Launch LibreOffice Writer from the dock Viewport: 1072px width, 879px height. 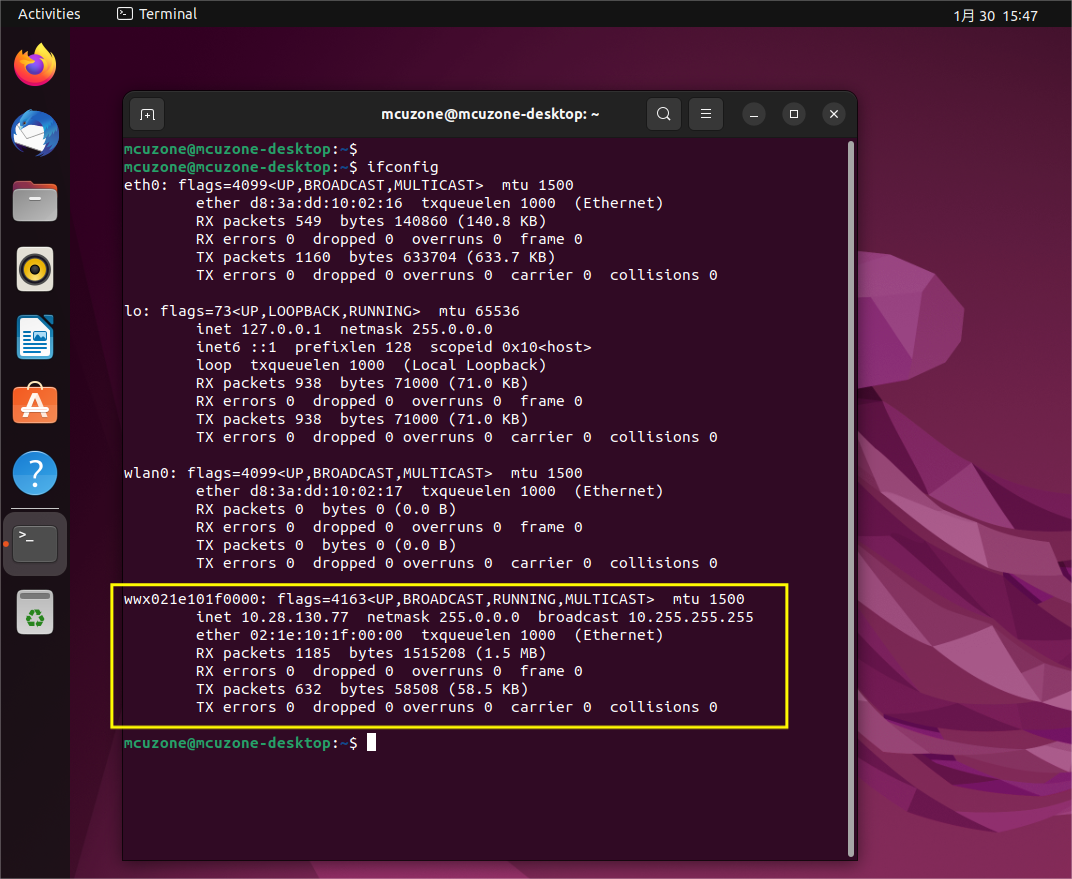click(x=35, y=337)
